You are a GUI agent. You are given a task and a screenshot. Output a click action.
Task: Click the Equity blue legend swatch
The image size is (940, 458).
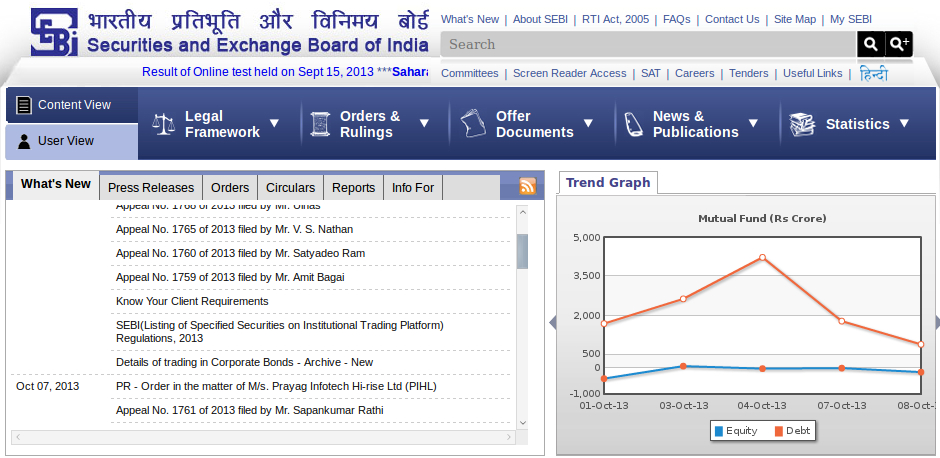[719, 430]
